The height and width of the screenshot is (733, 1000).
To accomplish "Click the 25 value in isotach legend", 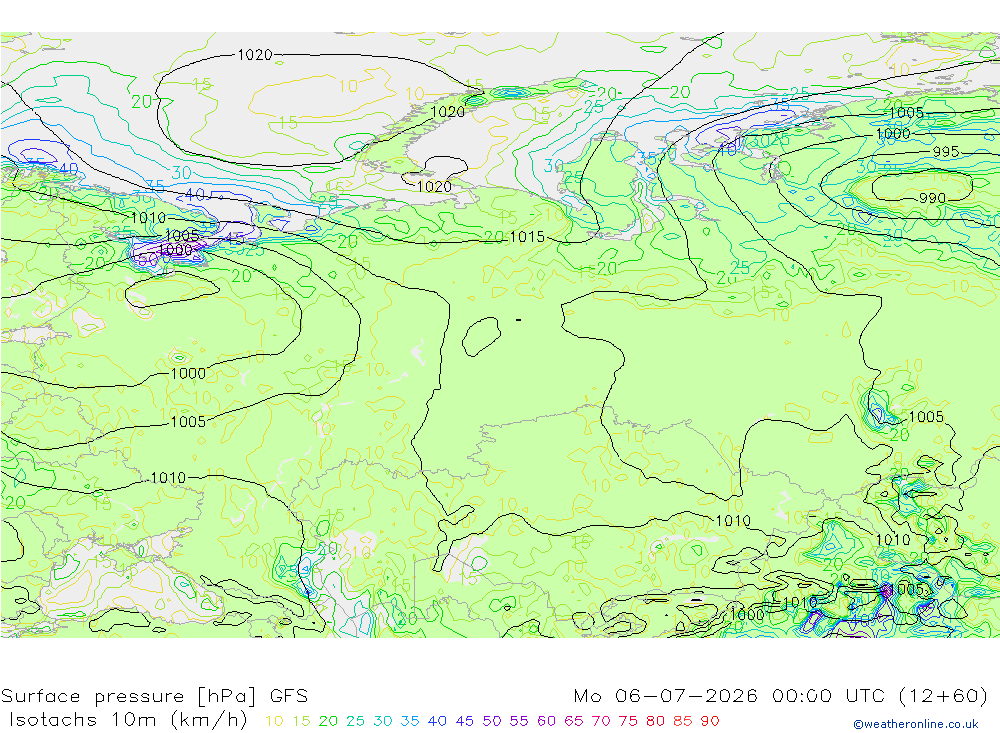I will [x=355, y=721].
